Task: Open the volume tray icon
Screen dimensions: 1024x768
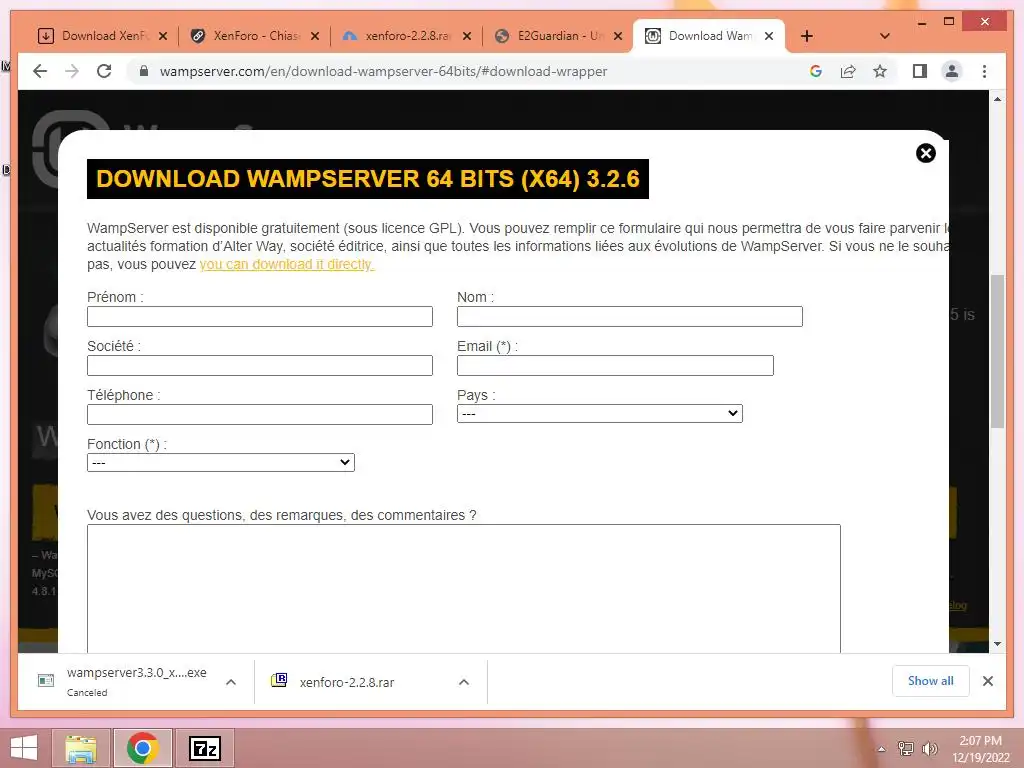Action: tap(929, 748)
